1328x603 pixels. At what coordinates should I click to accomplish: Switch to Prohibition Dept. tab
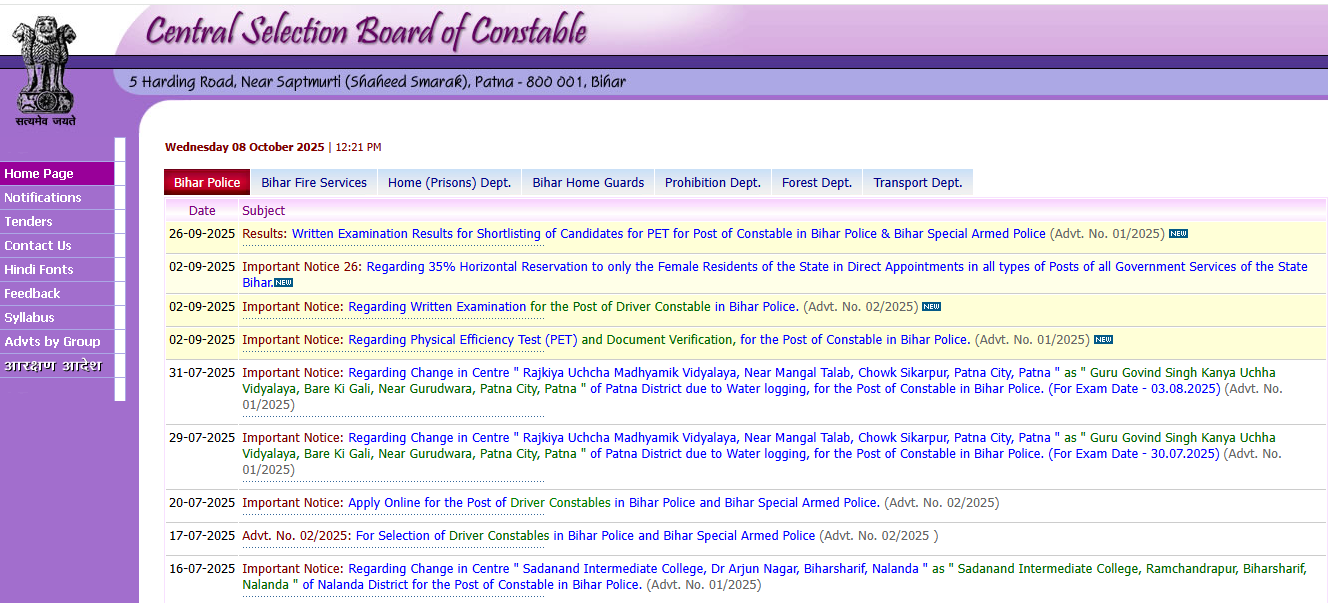coord(712,182)
